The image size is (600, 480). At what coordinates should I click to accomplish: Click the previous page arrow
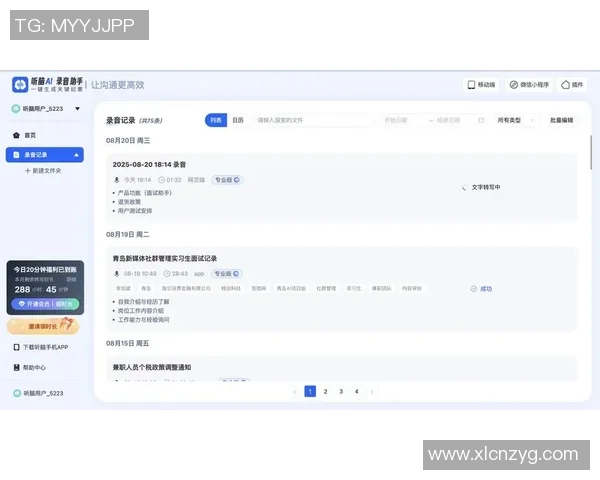tap(294, 392)
